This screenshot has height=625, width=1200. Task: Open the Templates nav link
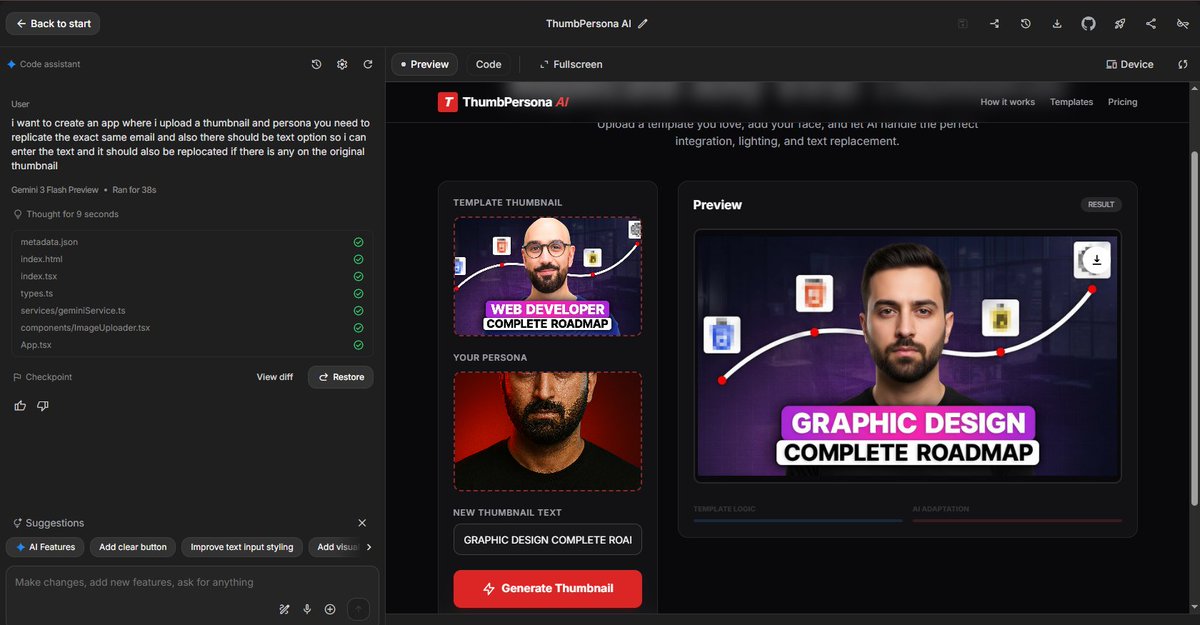tap(1071, 102)
